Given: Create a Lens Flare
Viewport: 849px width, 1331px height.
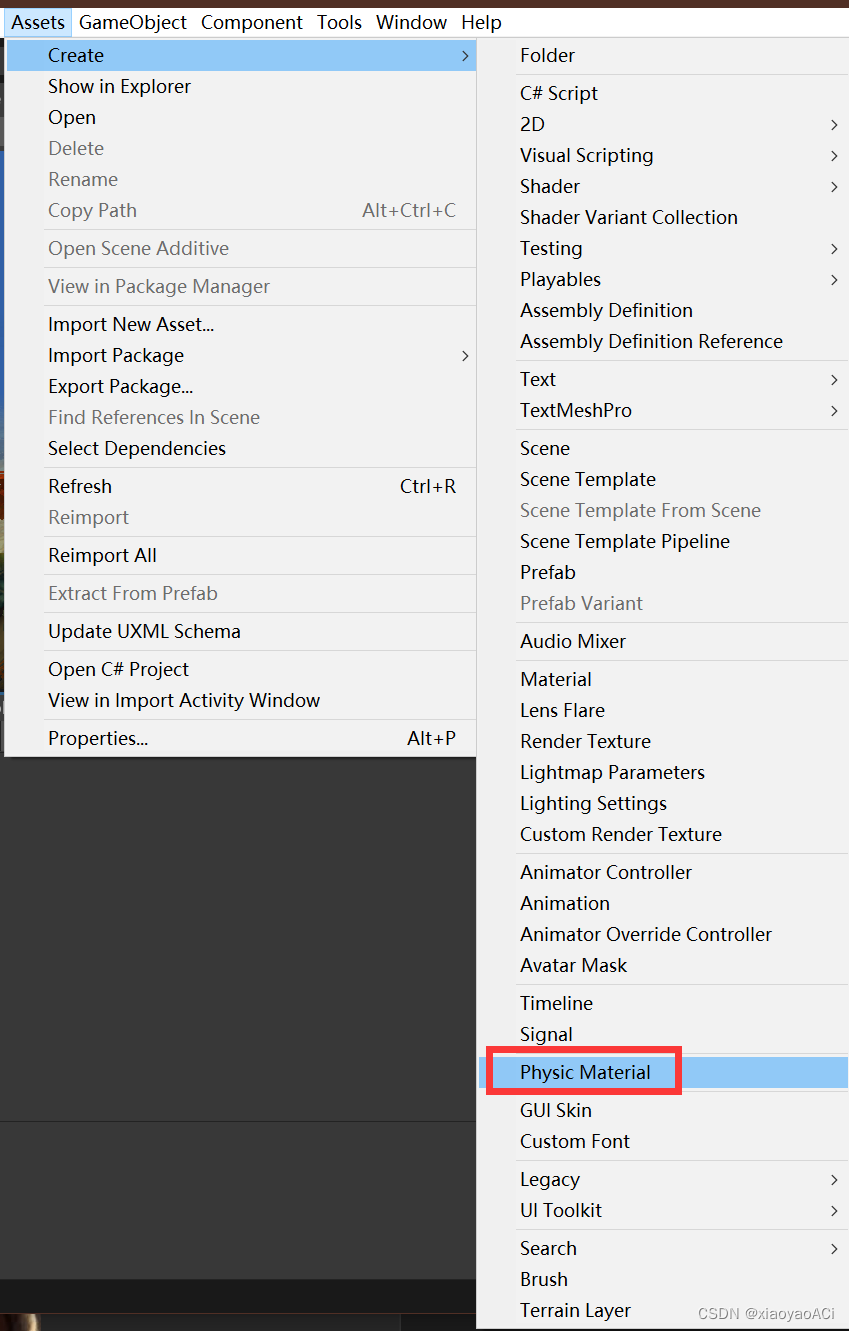Looking at the screenshot, I should (663, 710).
